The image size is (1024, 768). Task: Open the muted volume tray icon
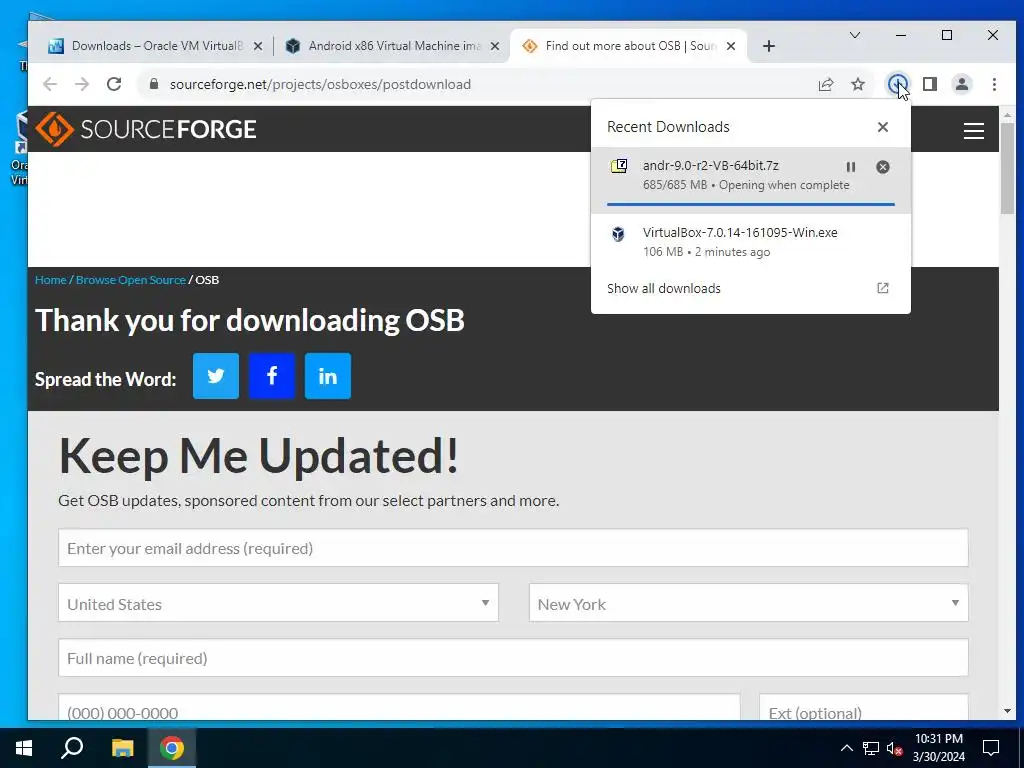(x=894, y=748)
